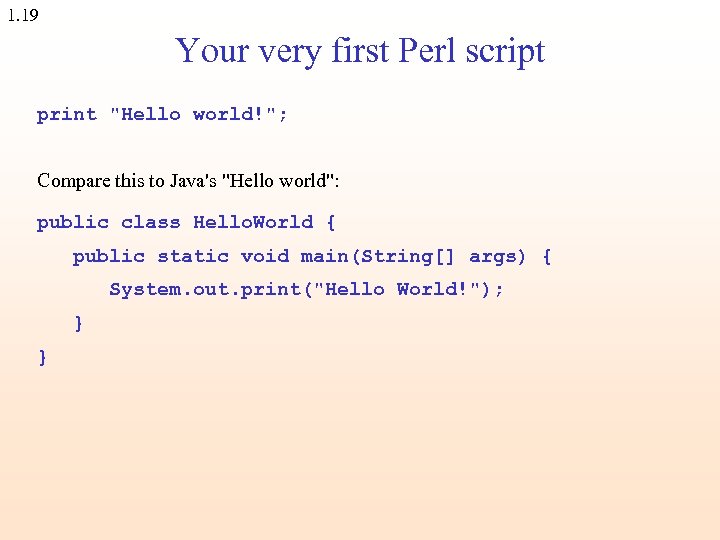Click the final closing brace of the class
Screen dimensions: 720x540
42,356
